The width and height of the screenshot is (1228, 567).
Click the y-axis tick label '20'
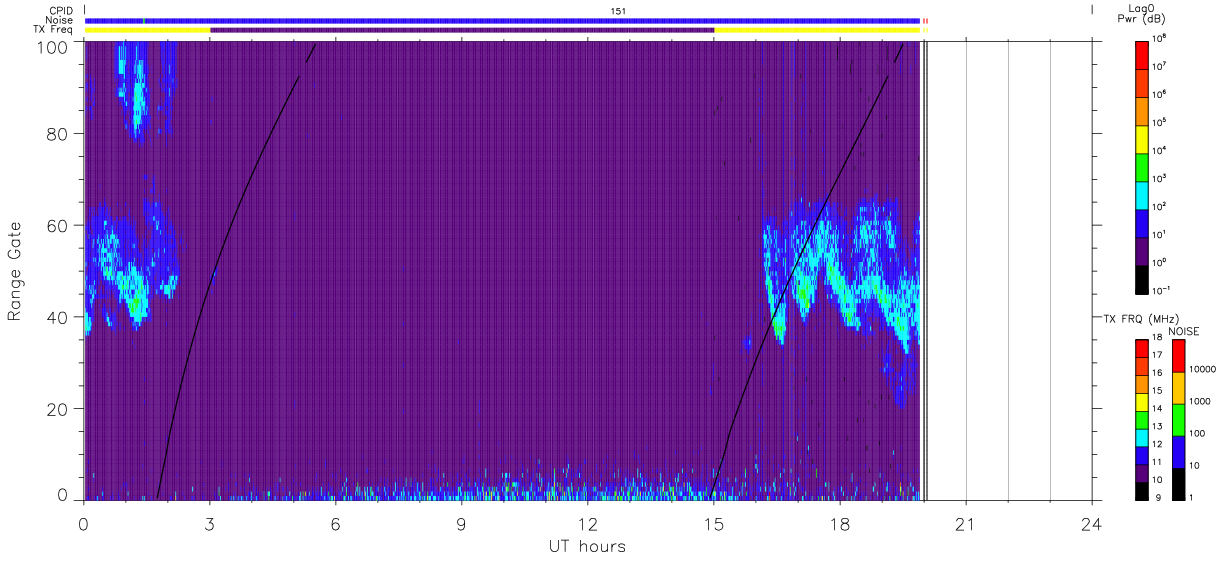[58, 409]
